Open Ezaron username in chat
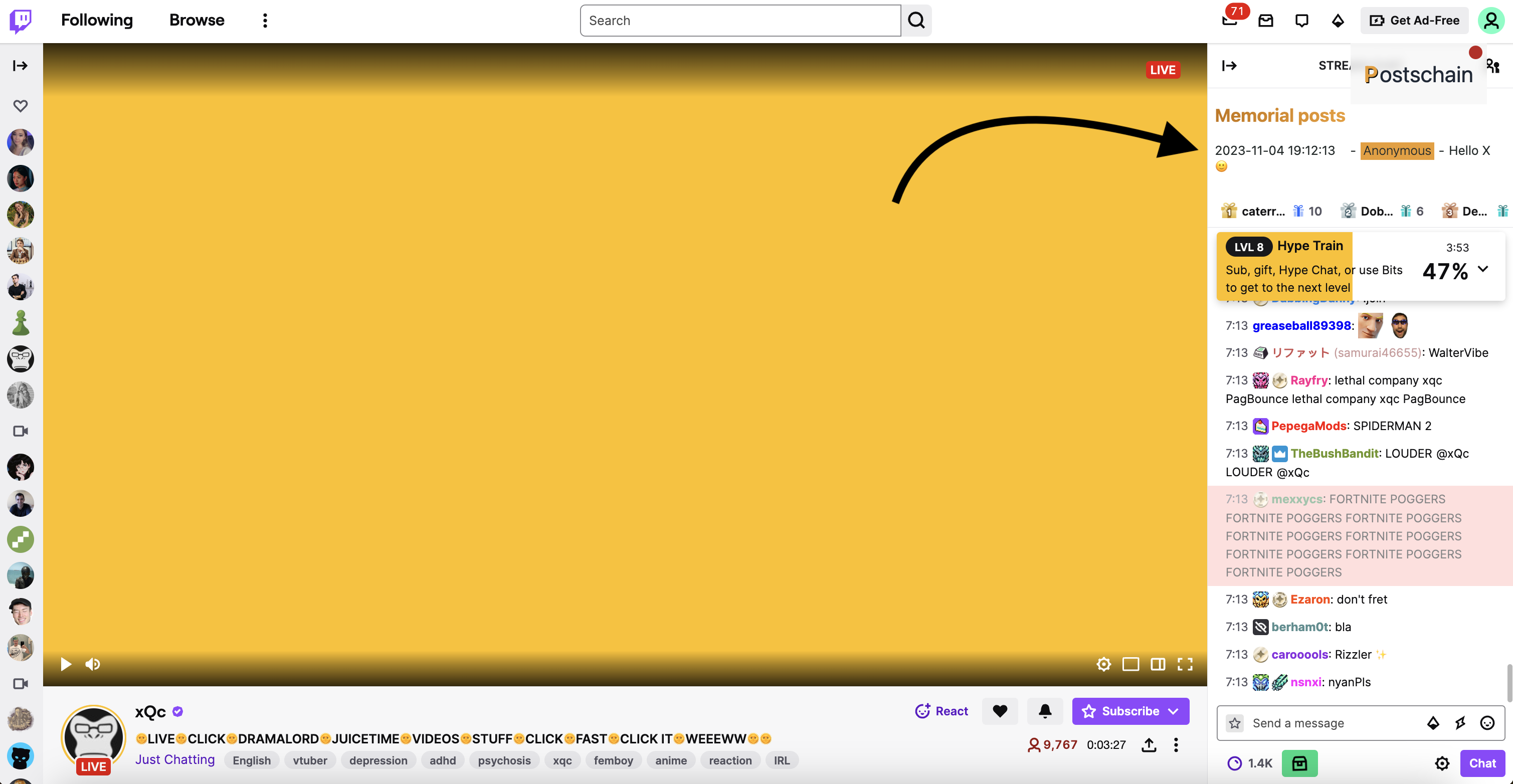 [1310, 599]
